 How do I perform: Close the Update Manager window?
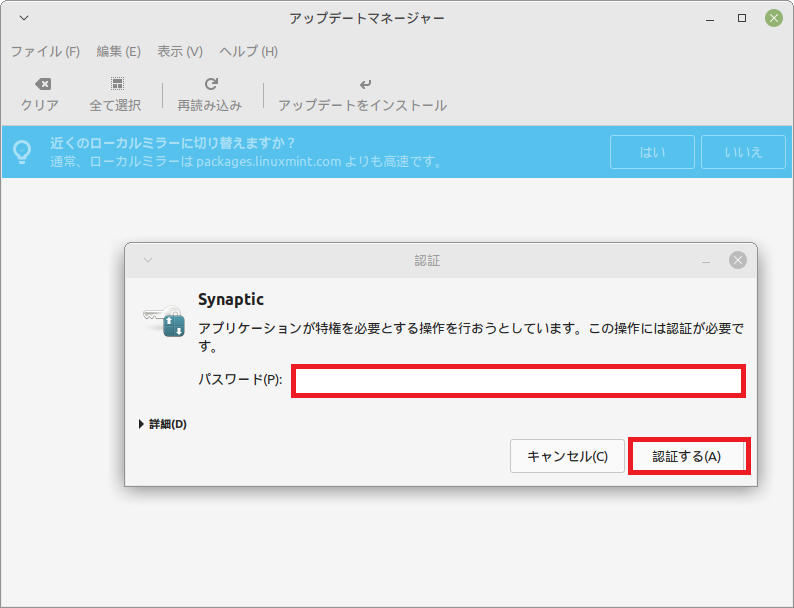click(x=774, y=18)
